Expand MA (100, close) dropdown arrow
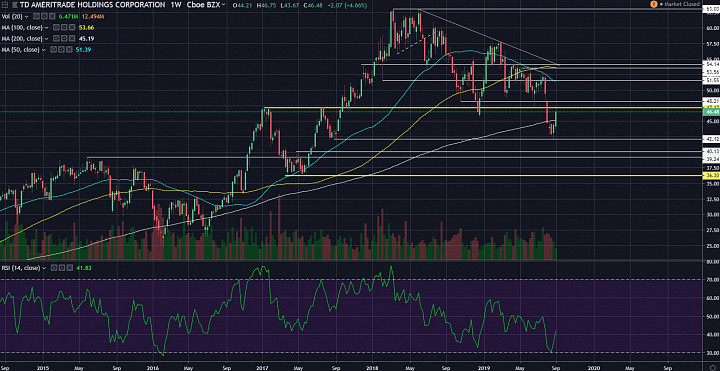The width and height of the screenshot is (720, 371). coord(46,28)
